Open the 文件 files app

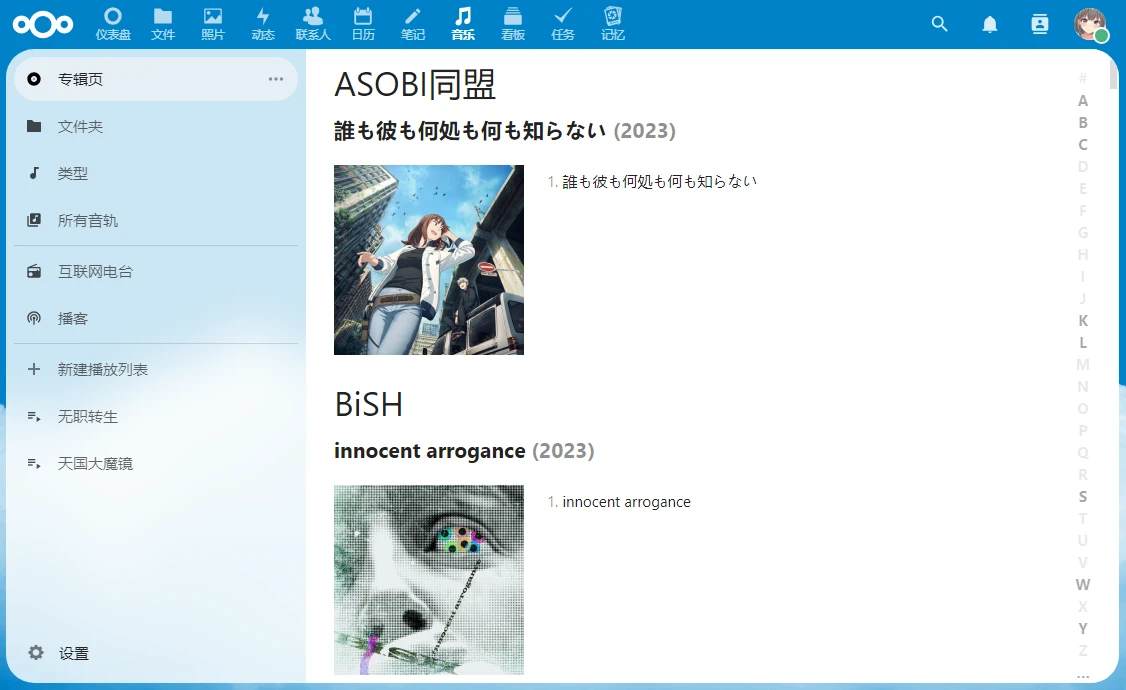click(x=163, y=24)
